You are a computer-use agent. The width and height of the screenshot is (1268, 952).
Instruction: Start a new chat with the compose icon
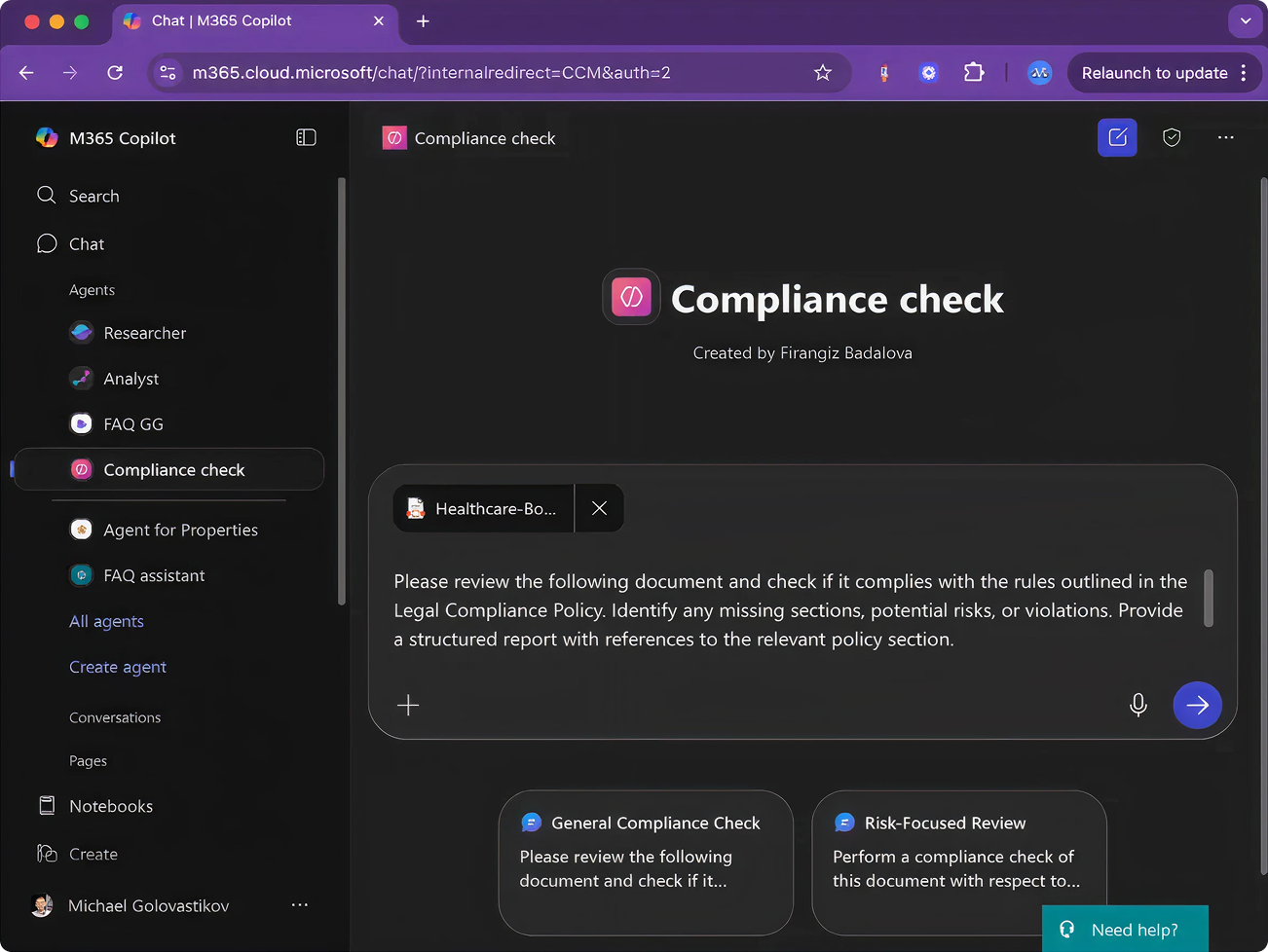(1117, 137)
